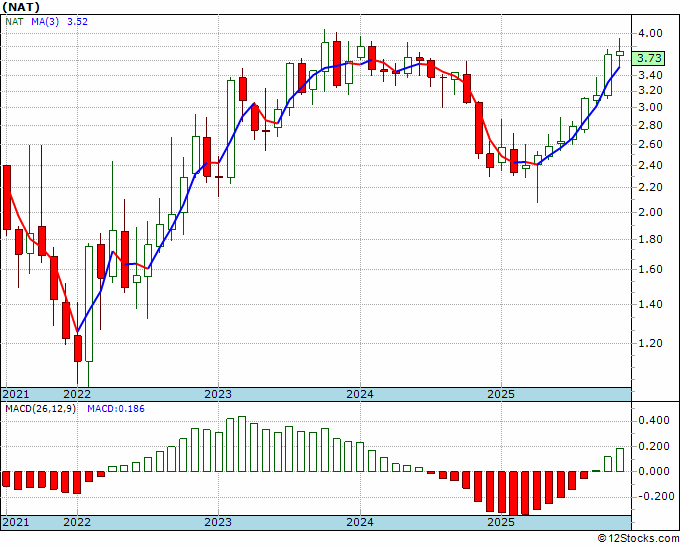Click the 2021 label on MACD panel axis
680x546 pixels.
pyautogui.click(x=16, y=522)
